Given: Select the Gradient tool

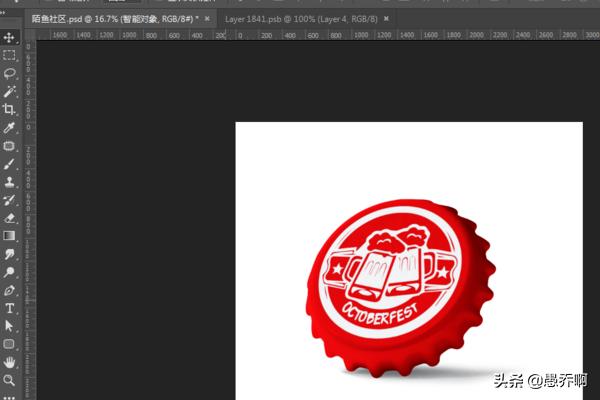Looking at the screenshot, I should (10, 235).
